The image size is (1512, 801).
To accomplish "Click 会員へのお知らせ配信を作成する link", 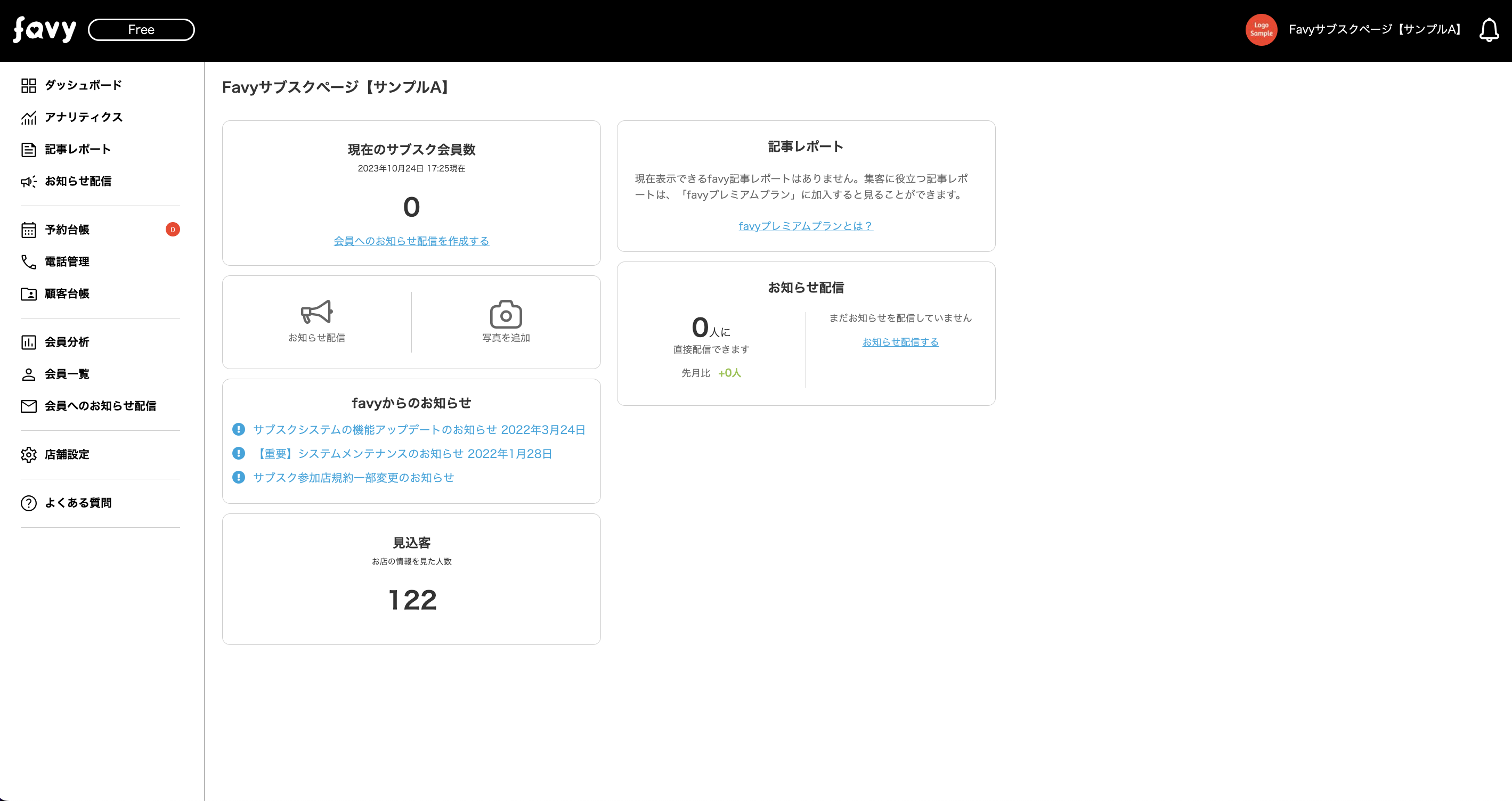I will (x=411, y=241).
